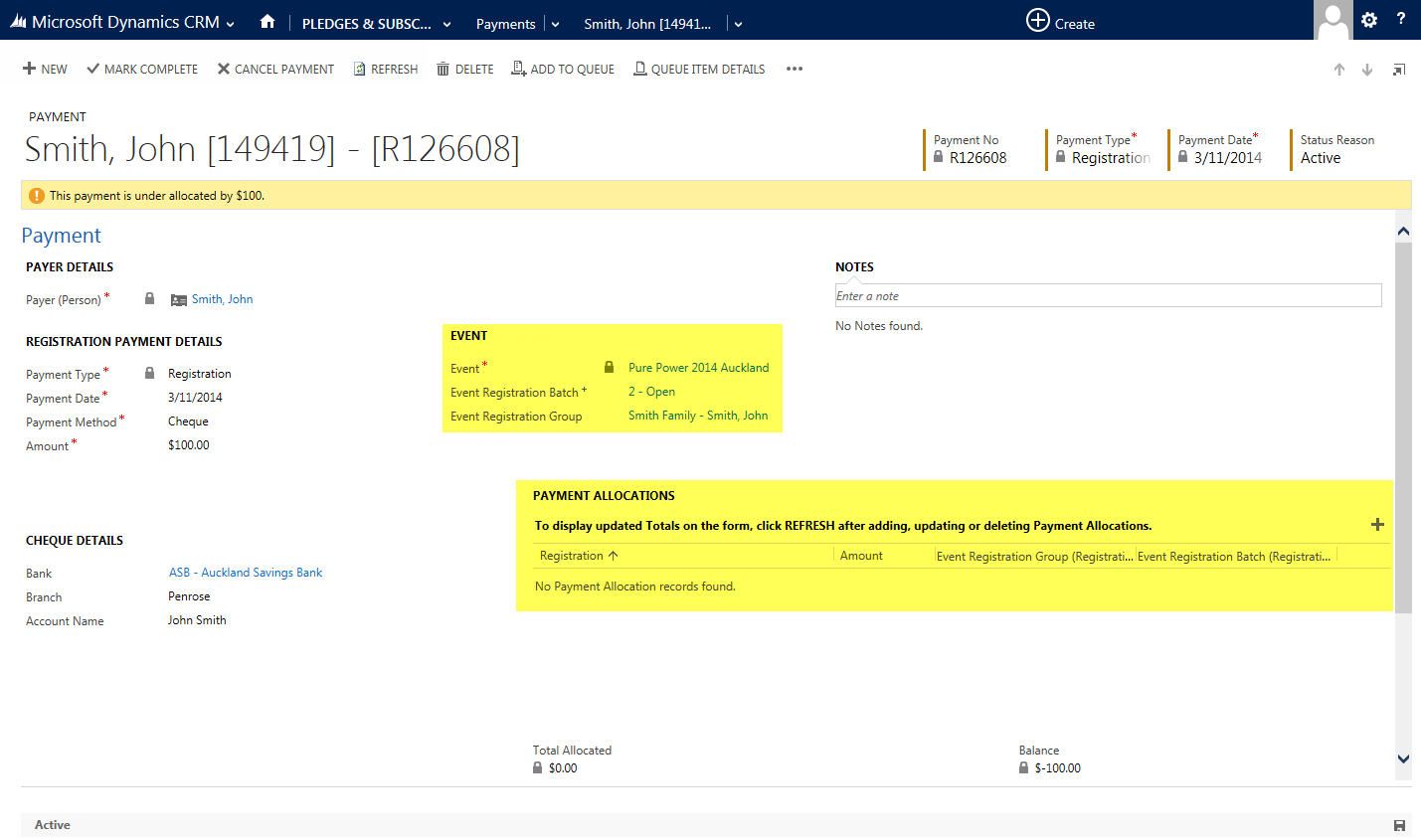Open the Payments view dropdown
Image resolution: width=1421 pixels, height=840 pixels.
pos(554,23)
